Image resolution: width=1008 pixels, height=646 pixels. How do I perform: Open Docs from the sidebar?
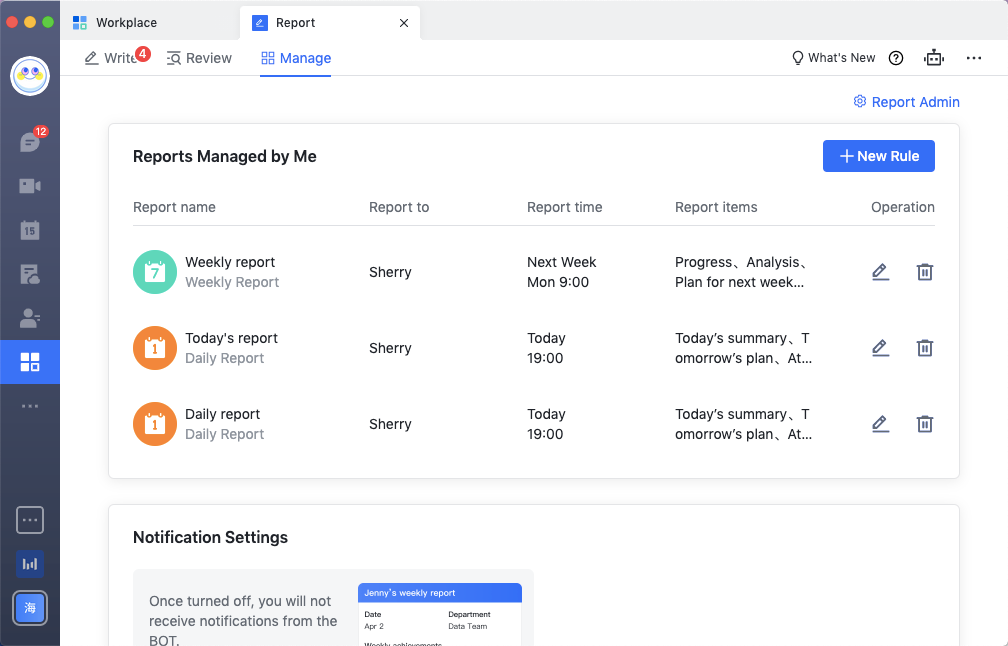[x=30, y=273]
